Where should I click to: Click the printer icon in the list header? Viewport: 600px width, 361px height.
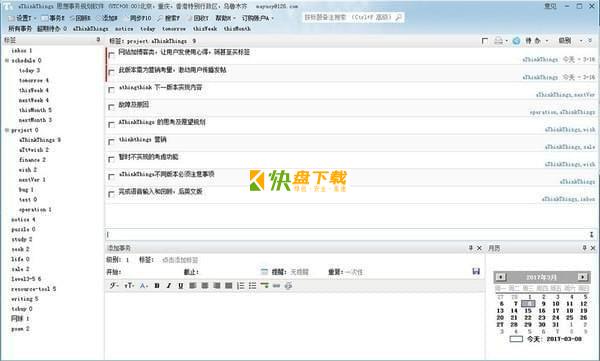click(498, 41)
